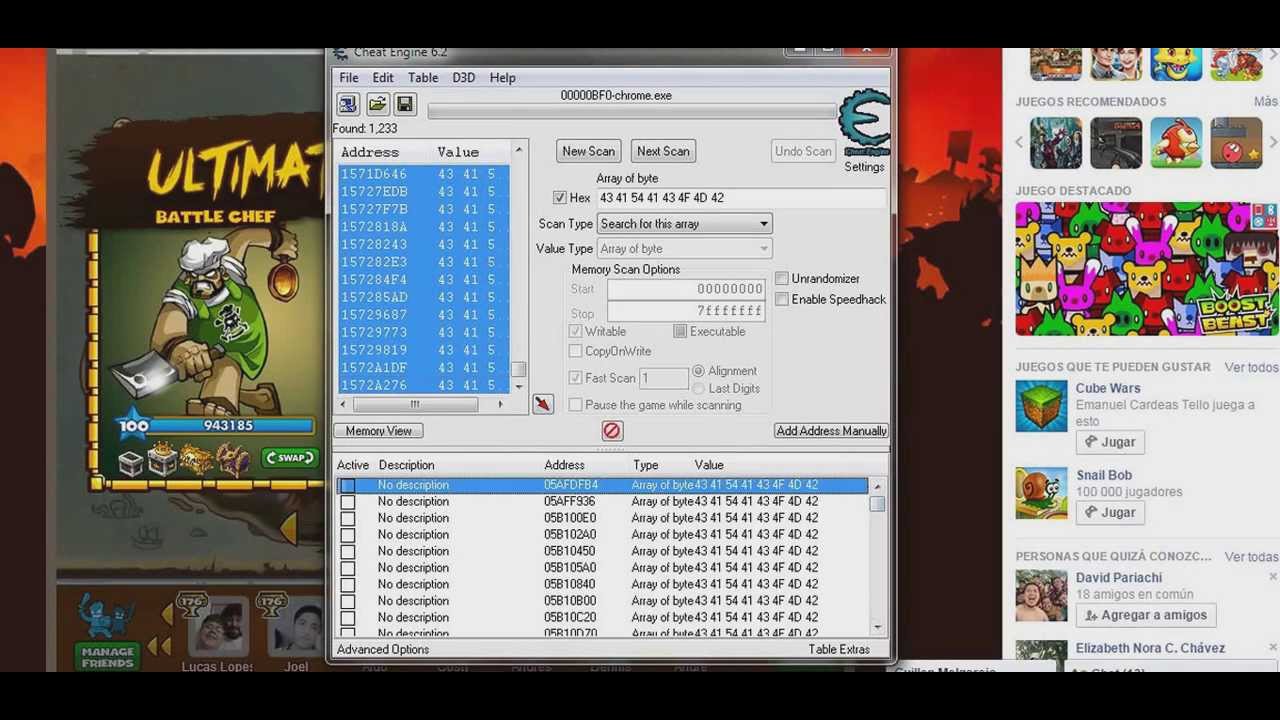Open the Edit menu
Screen dimensions: 1280x720
(x=383, y=78)
